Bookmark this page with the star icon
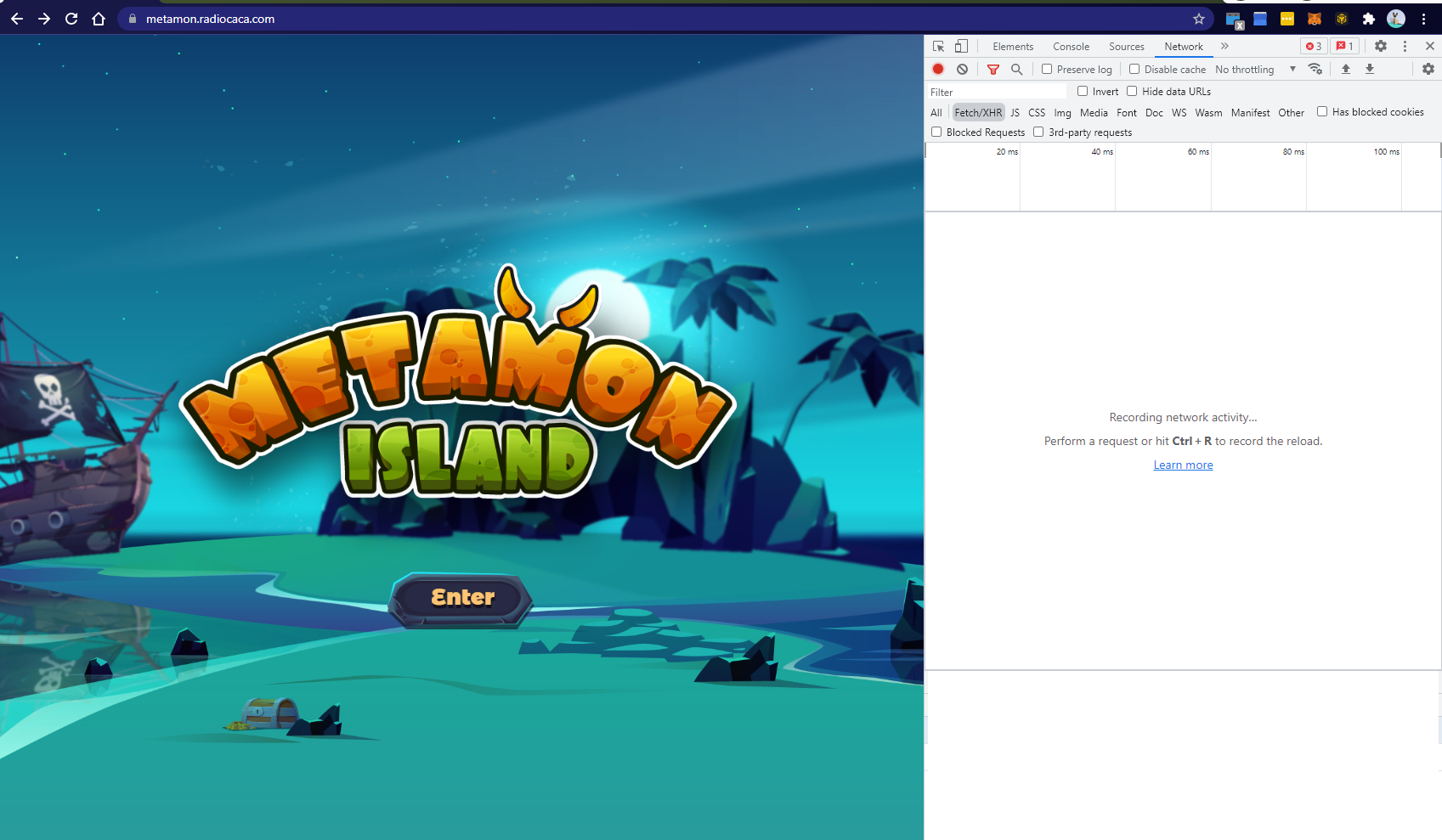Viewport: 1442px width, 840px height. pyautogui.click(x=1199, y=19)
